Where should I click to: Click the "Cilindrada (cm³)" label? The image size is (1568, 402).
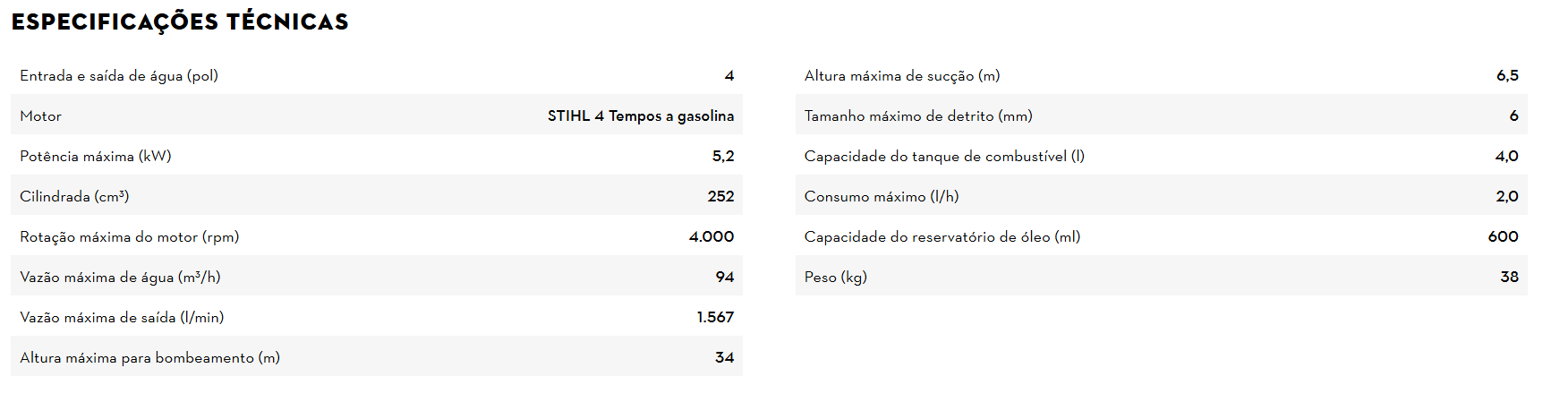click(x=74, y=197)
